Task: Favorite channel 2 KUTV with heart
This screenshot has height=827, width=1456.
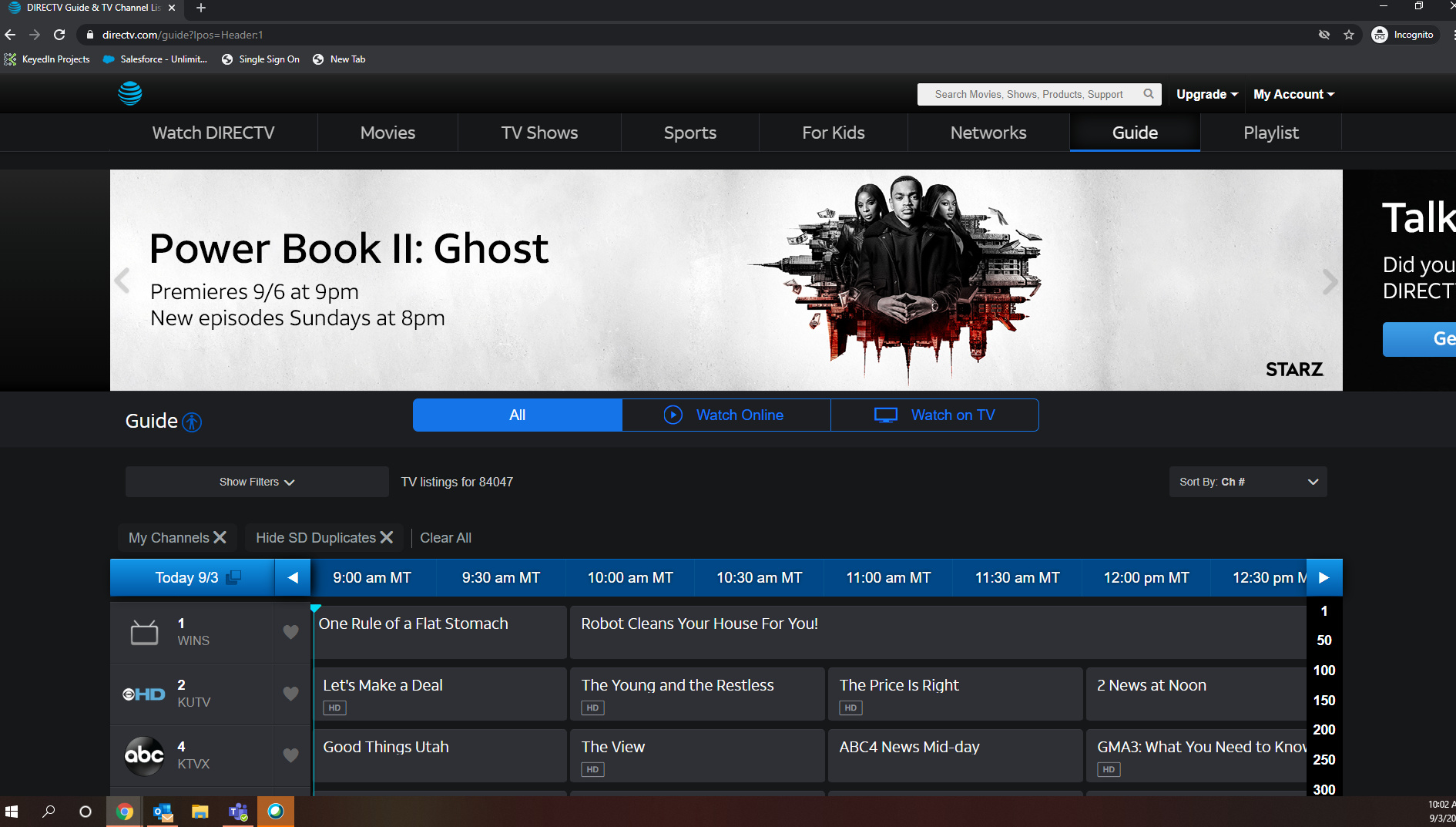Action: [290, 694]
